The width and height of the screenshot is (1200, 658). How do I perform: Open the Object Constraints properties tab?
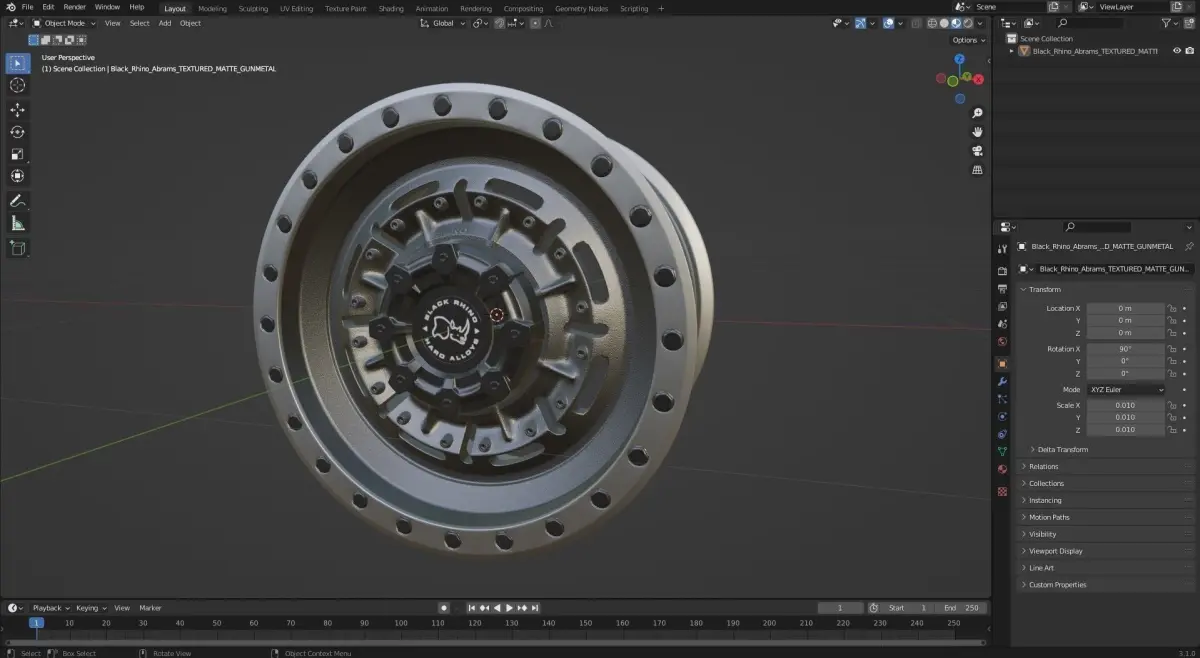coord(1002,434)
